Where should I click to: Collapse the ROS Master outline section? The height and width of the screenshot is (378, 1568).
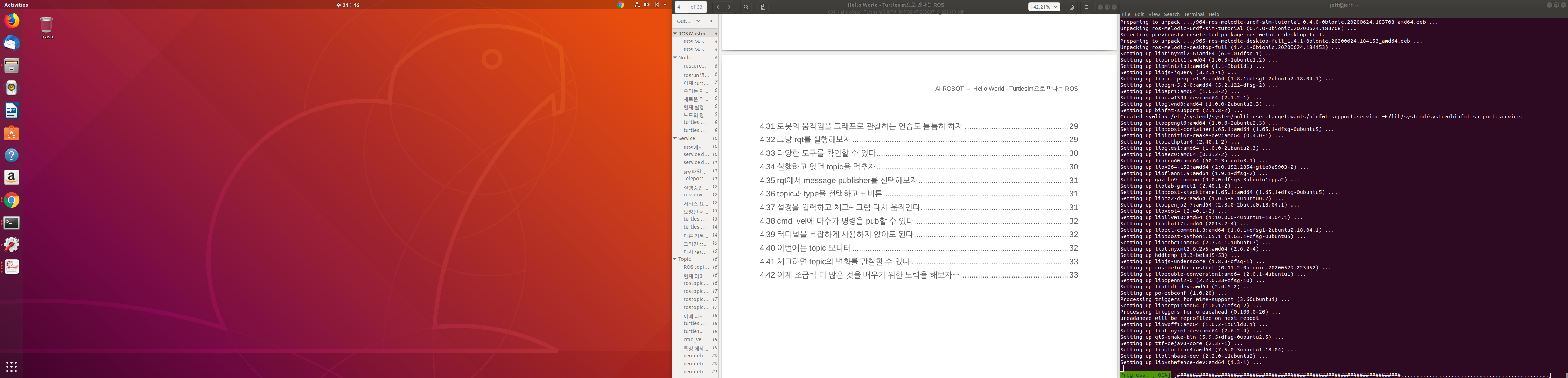675,34
